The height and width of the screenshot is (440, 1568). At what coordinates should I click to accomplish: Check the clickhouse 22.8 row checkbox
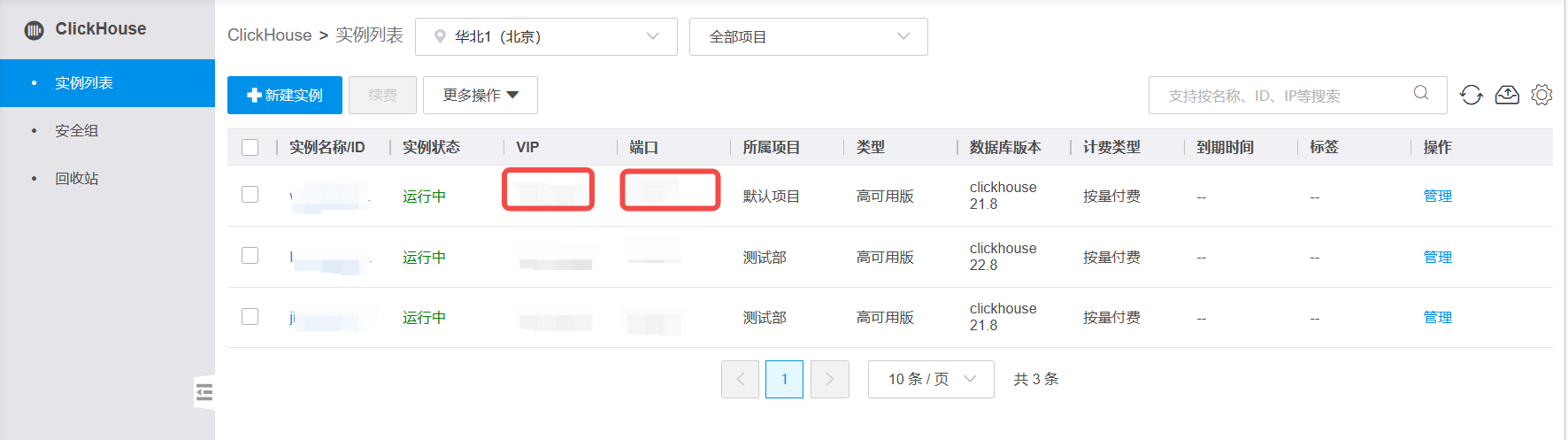point(250,256)
